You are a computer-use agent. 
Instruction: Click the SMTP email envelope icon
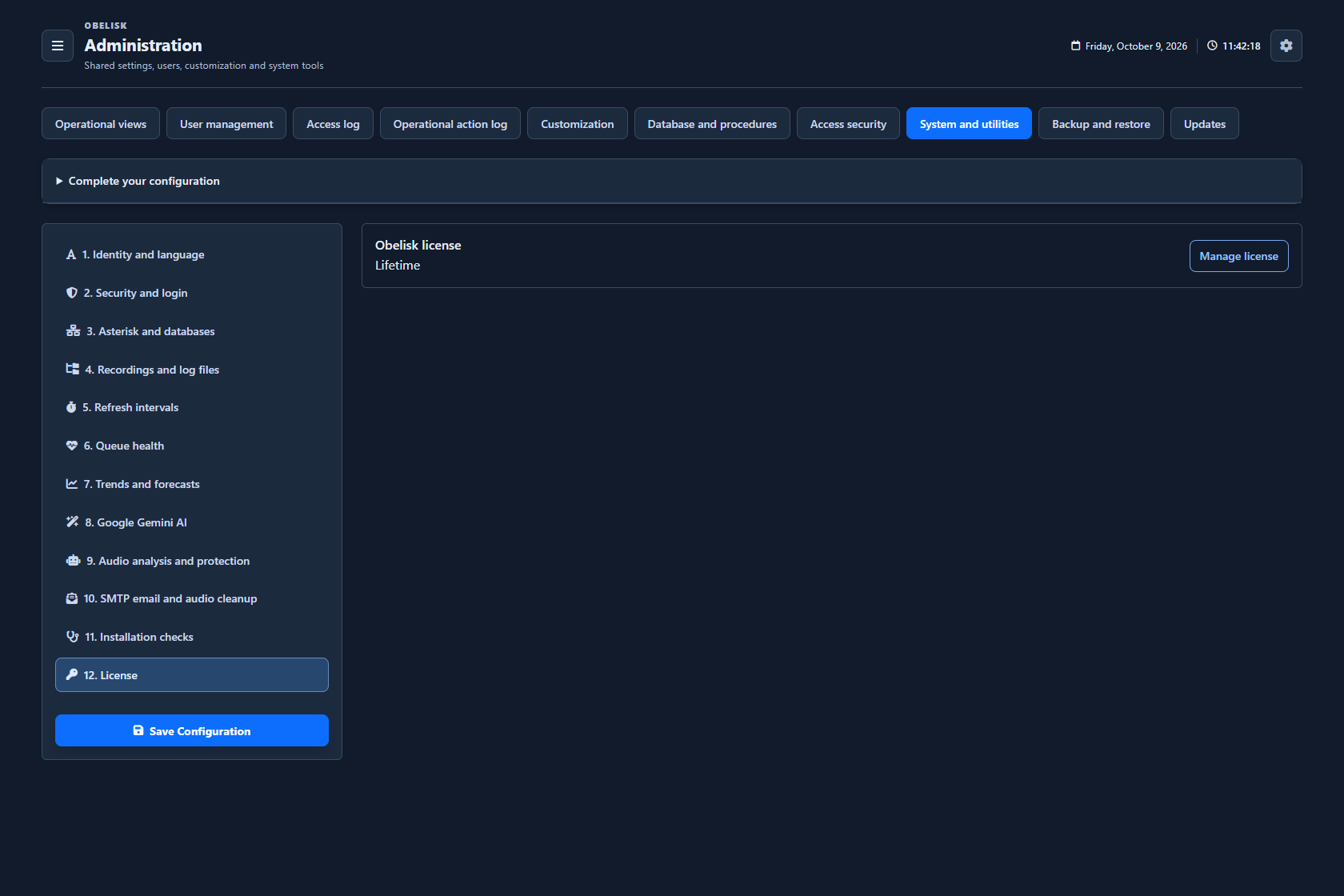[x=72, y=598]
